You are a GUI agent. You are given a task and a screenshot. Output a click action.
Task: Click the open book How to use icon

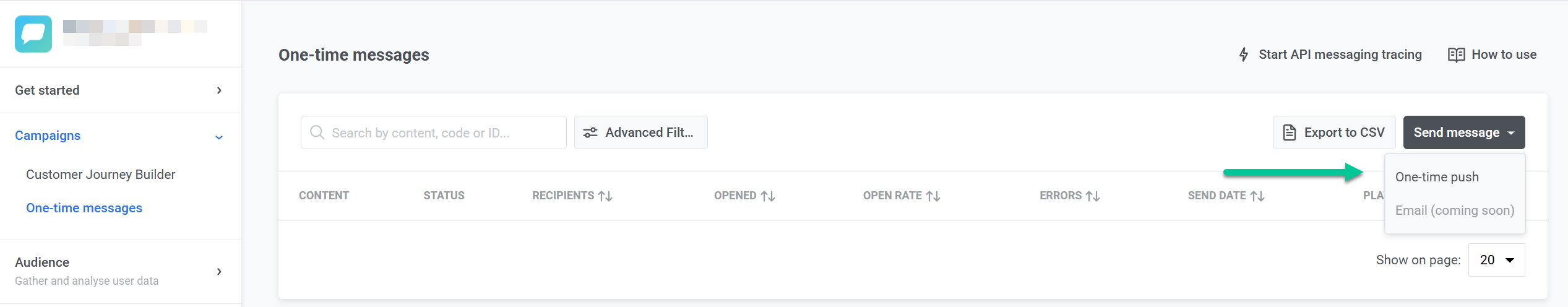click(x=1456, y=54)
